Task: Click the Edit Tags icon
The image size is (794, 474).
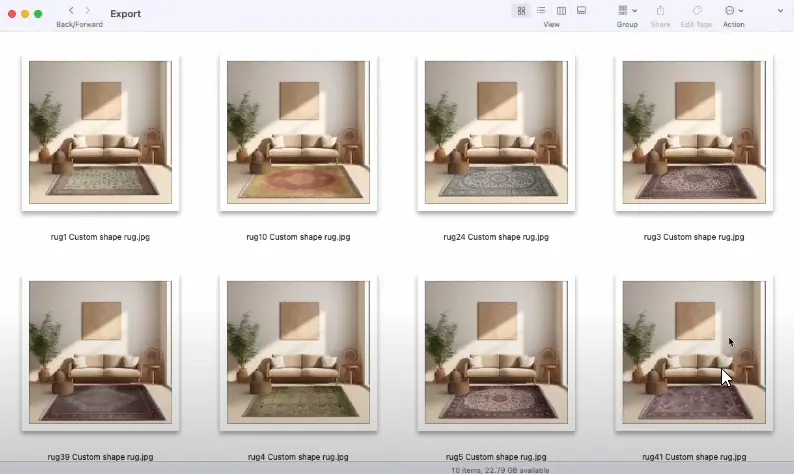Action: tap(696, 11)
